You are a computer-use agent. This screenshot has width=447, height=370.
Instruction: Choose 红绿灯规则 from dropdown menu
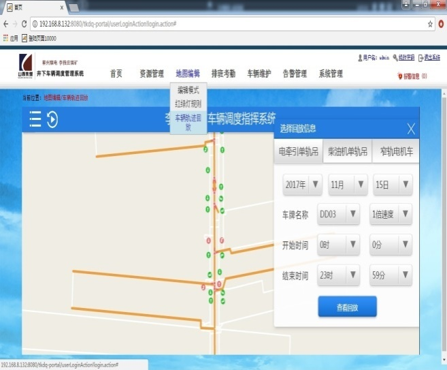point(188,104)
